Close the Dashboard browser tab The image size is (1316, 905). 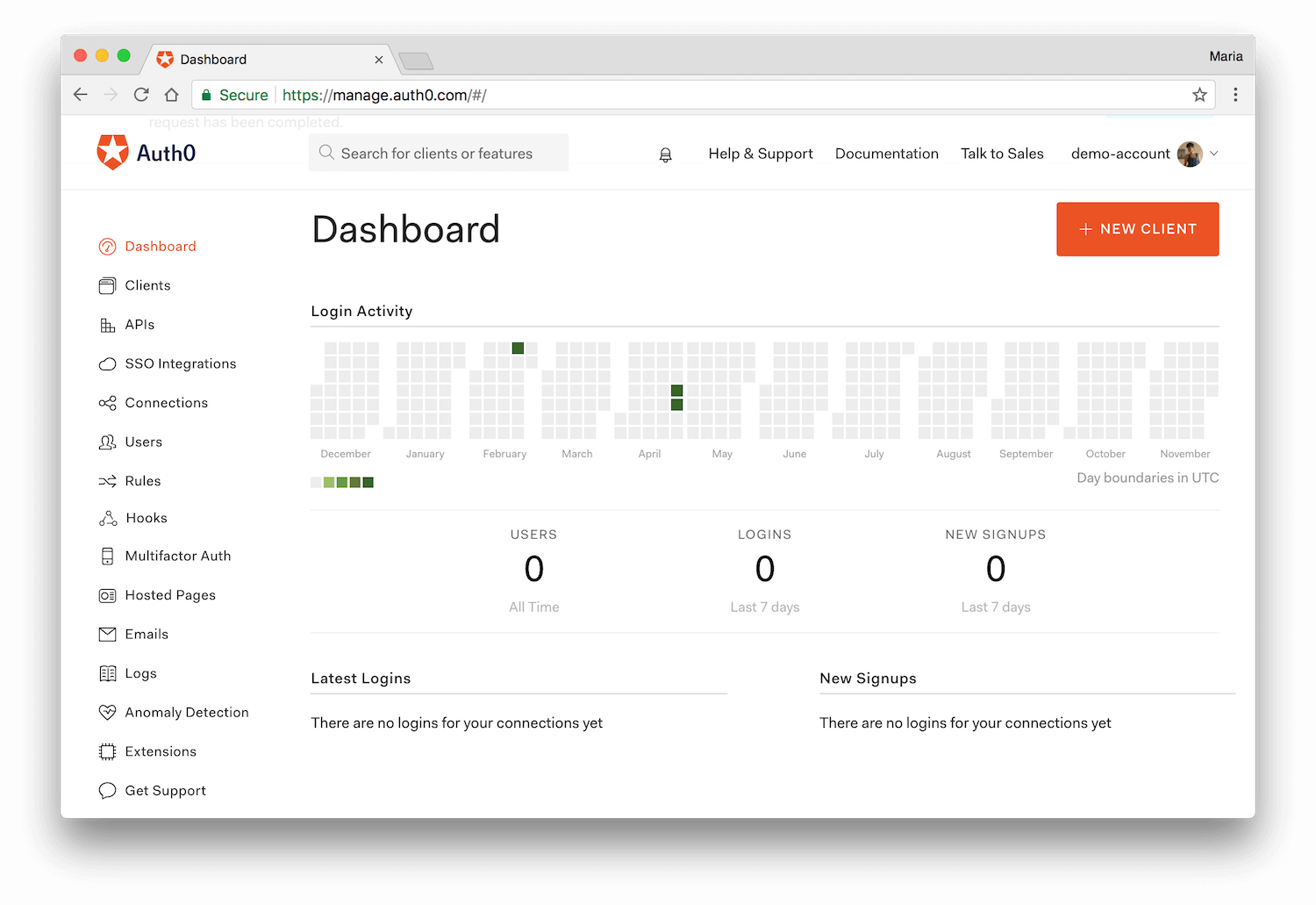[x=379, y=60]
